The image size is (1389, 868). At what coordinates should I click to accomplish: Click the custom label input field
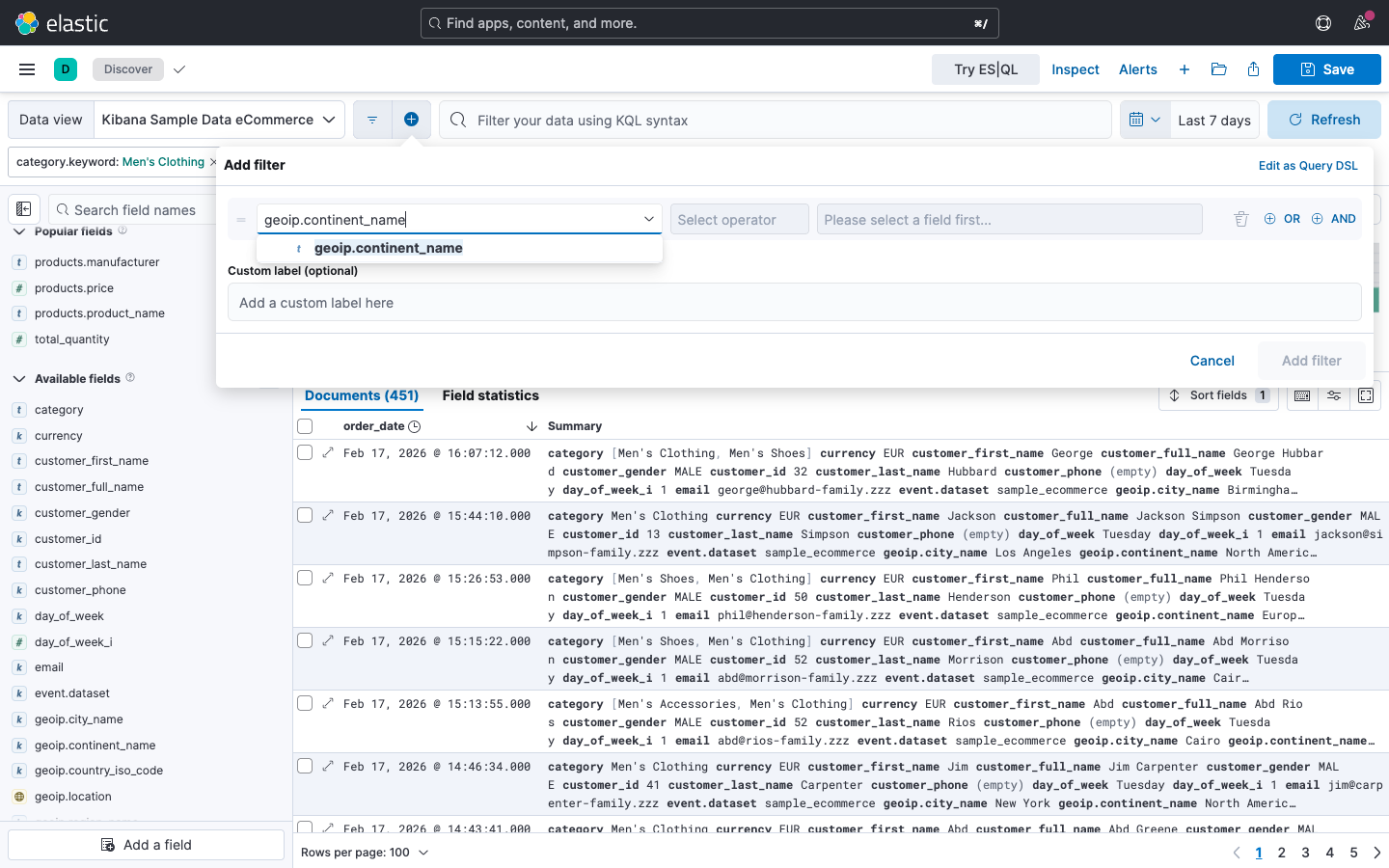794,303
